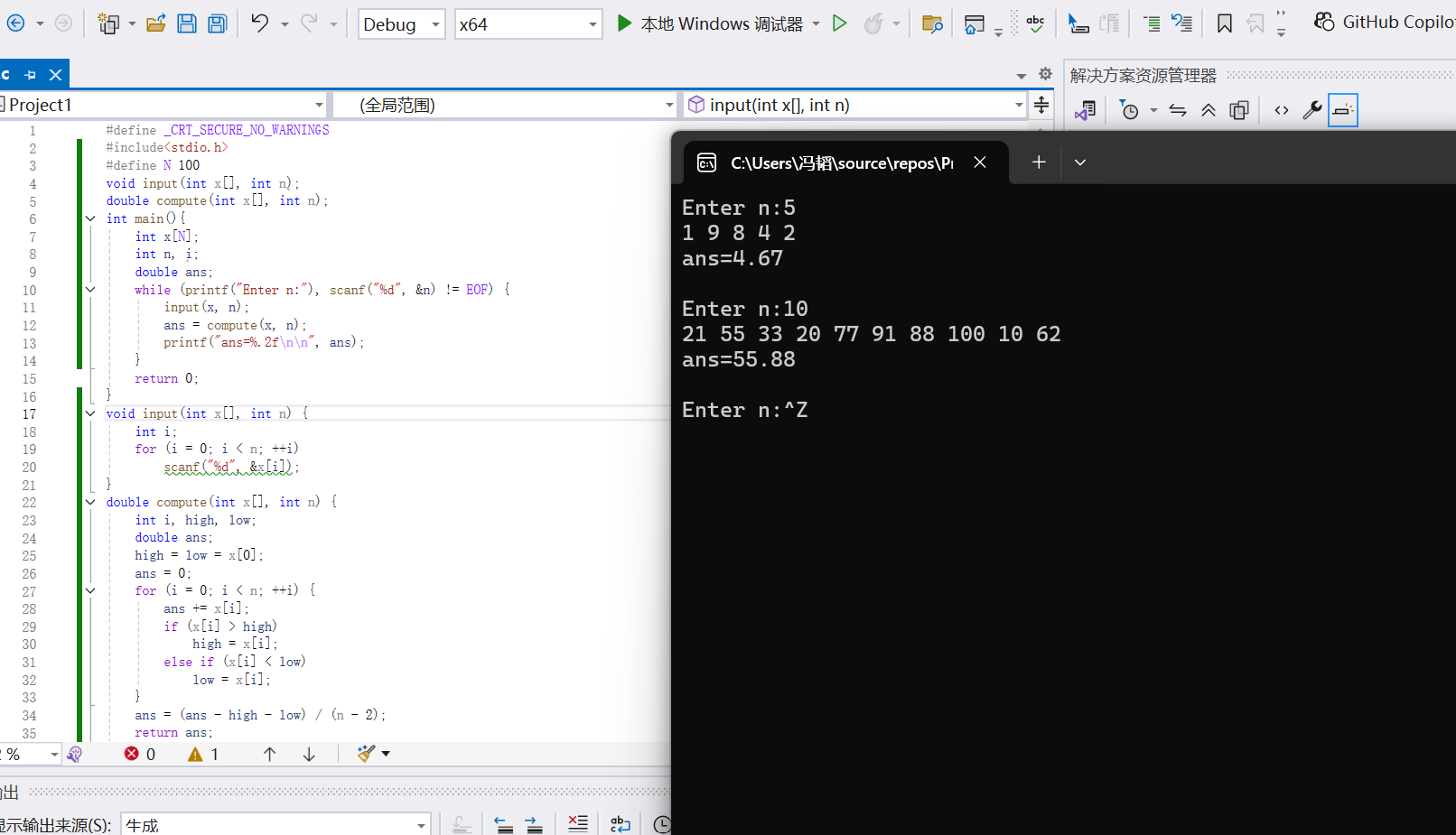Open the output source (生成) dropdown
This screenshot has width=1456, height=835.
[x=275, y=825]
